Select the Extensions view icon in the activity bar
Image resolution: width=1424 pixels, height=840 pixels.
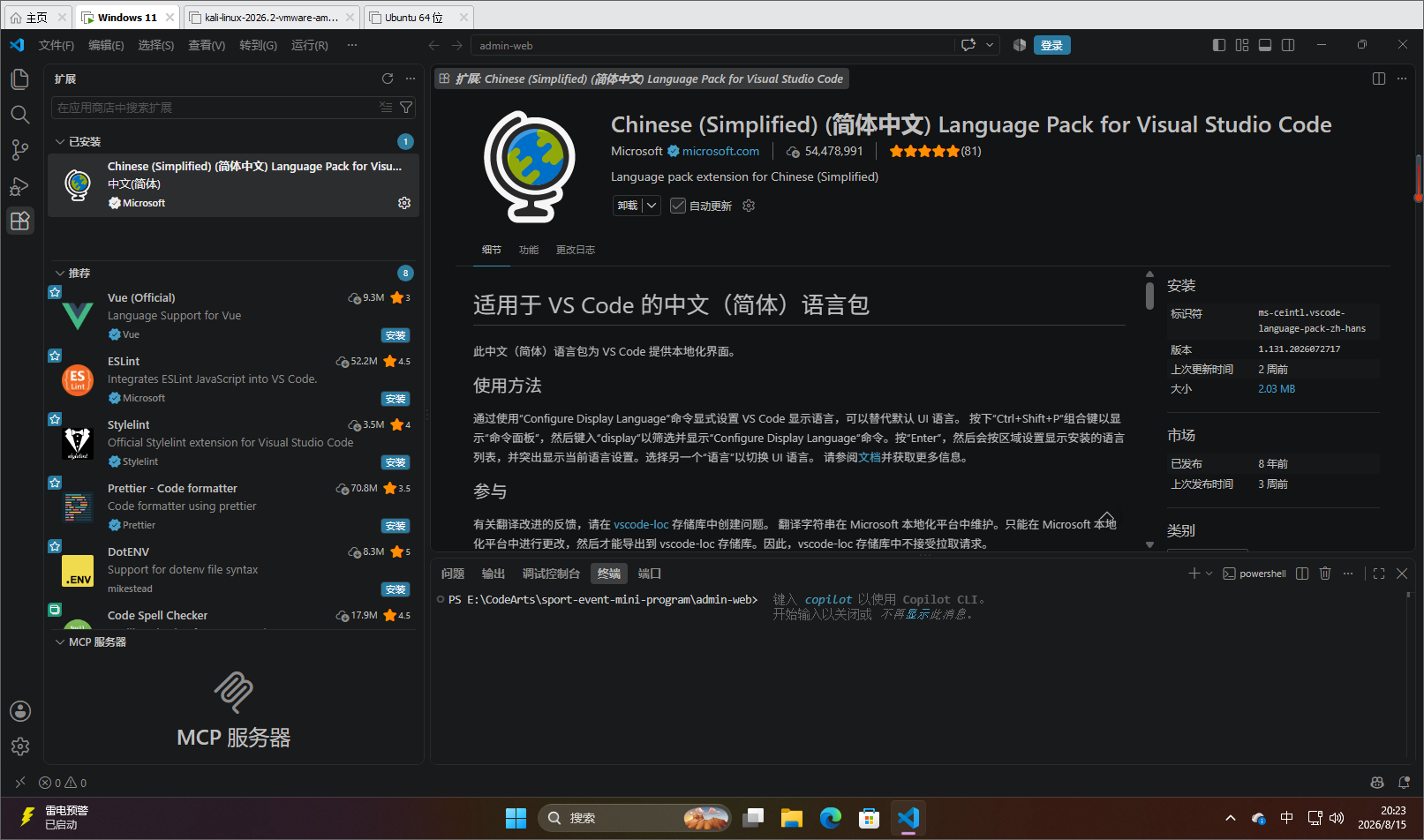pyautogui.click(x=19, y=221)
